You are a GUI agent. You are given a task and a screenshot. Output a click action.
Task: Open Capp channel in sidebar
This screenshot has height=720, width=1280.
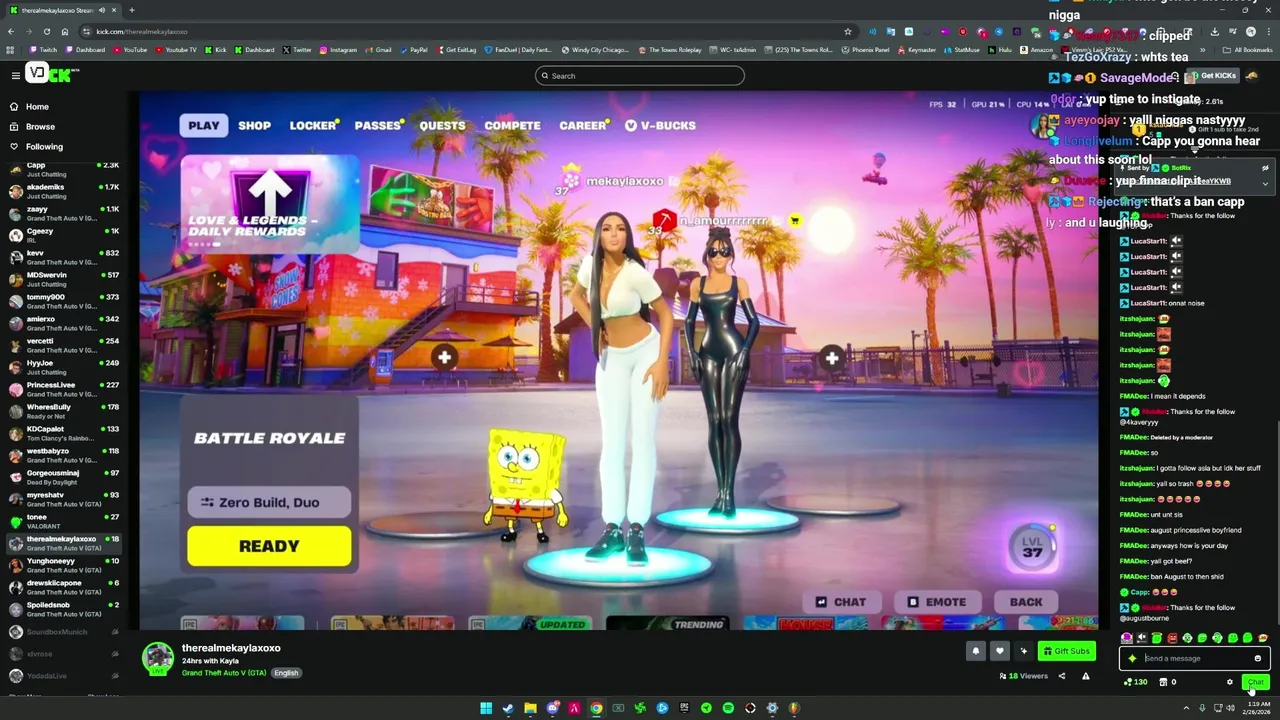62,169
